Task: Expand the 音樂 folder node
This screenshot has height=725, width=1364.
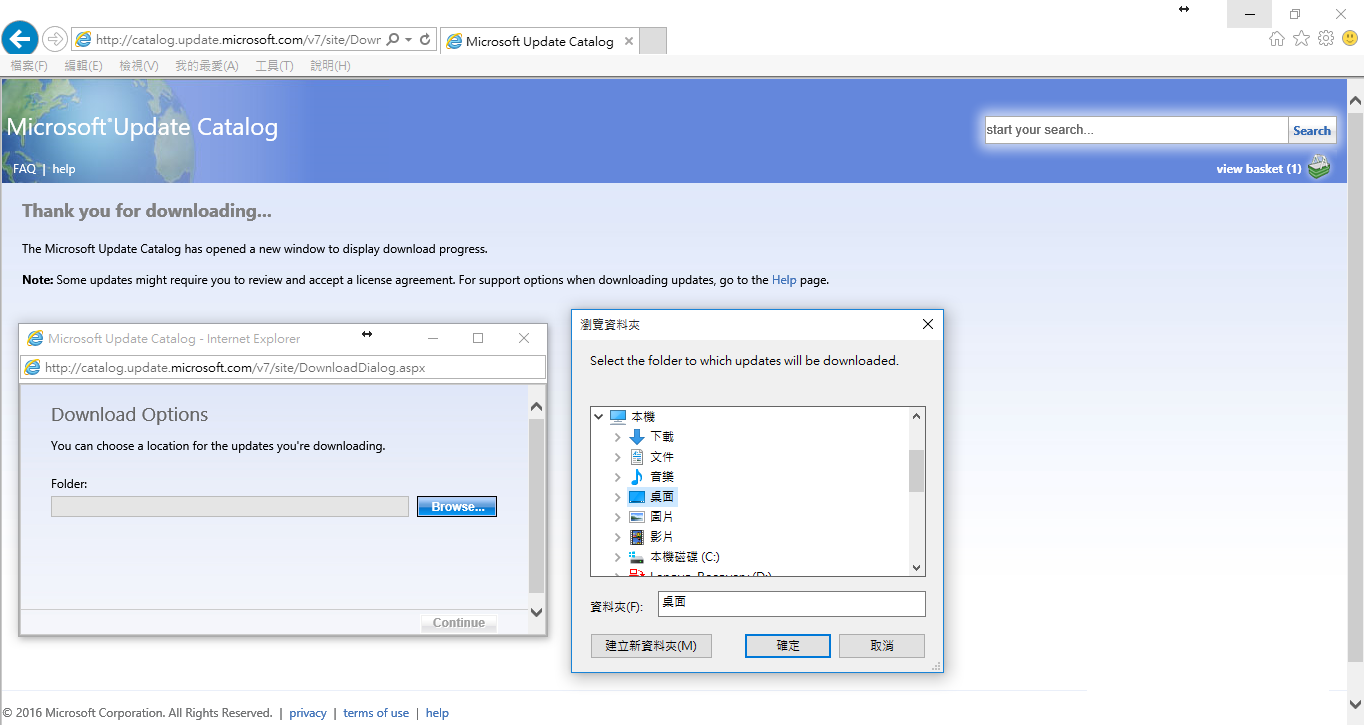Action: tap(617, 476)
